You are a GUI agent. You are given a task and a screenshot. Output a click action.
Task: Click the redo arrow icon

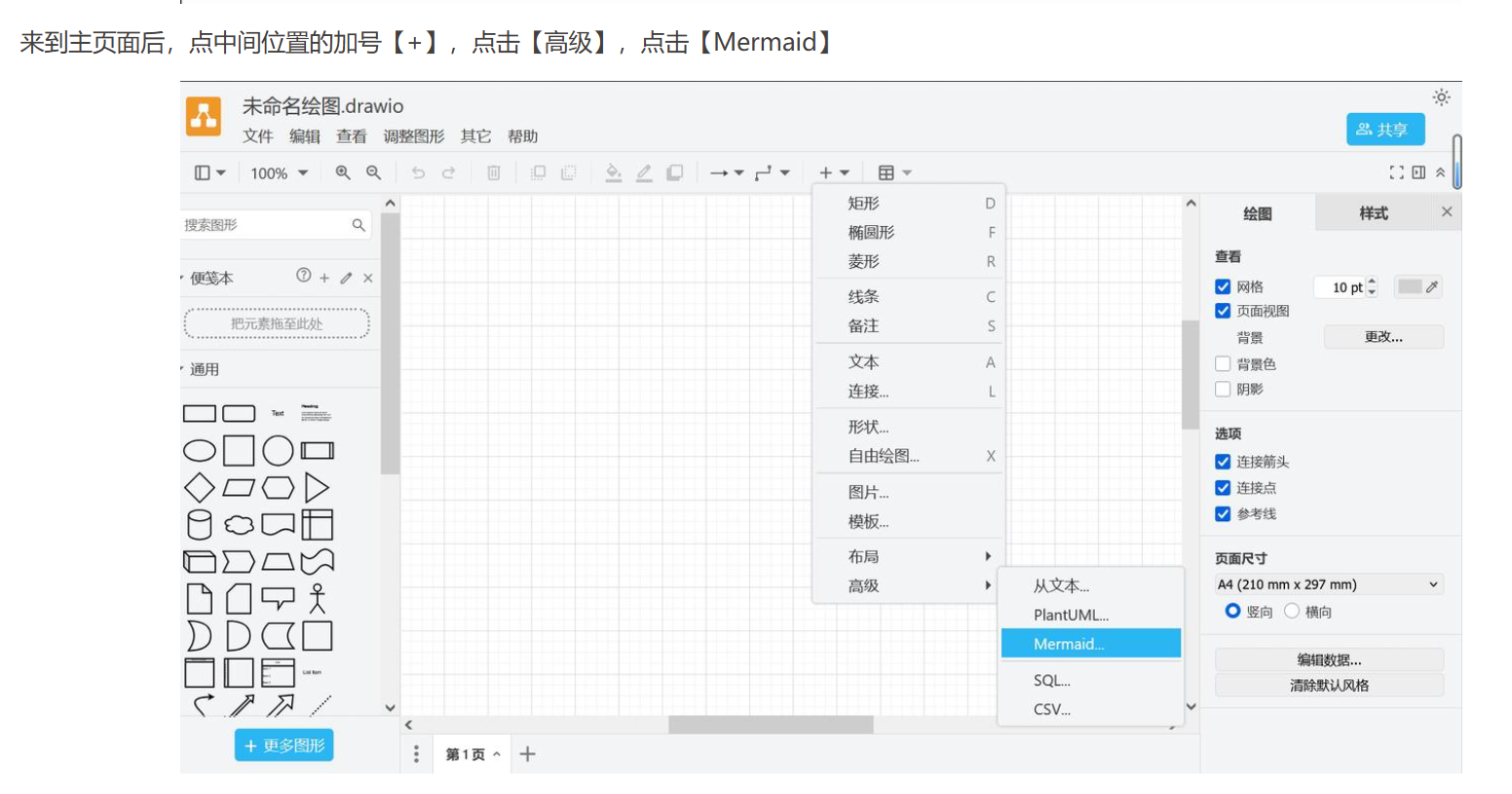click(x=448, y=172)
